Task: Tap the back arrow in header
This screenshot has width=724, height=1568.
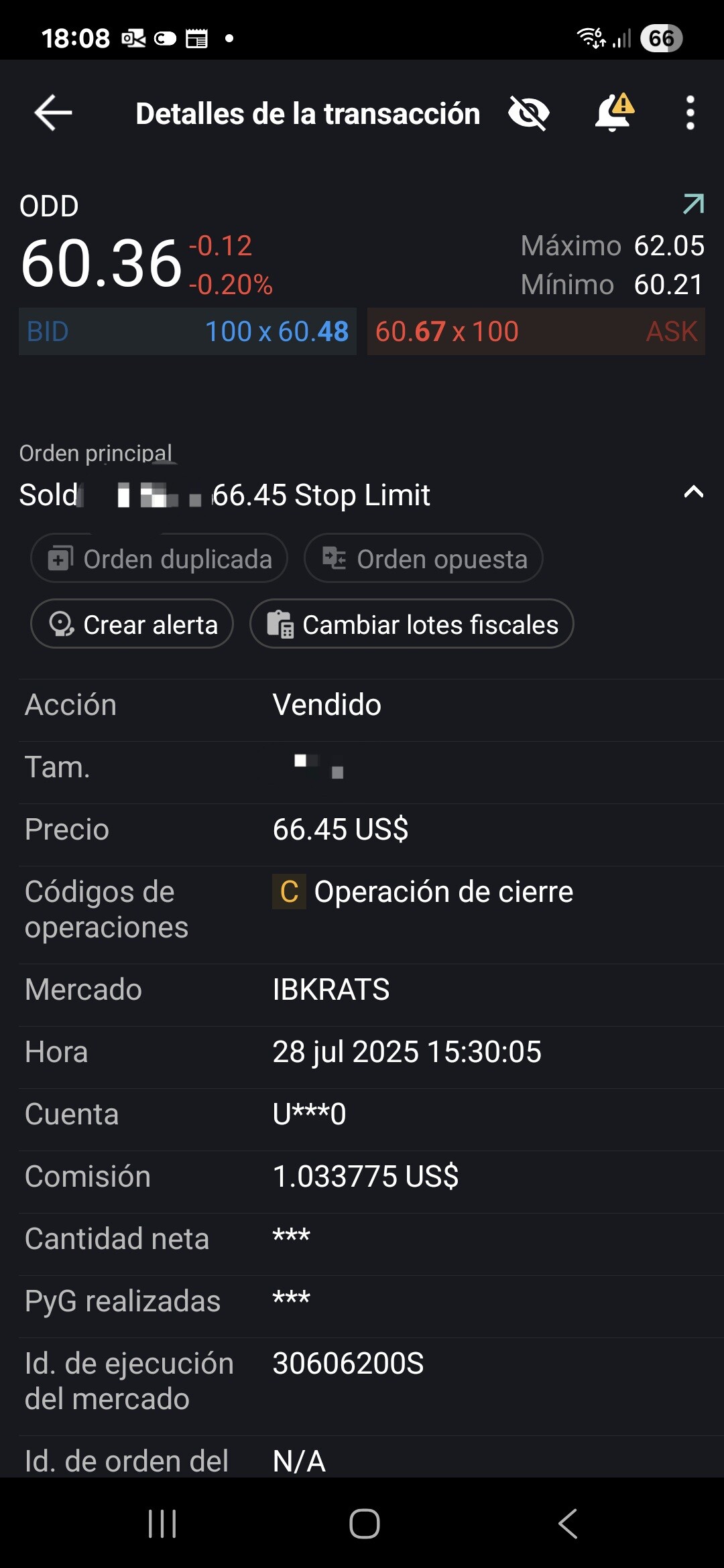Action: click(54, 113)
